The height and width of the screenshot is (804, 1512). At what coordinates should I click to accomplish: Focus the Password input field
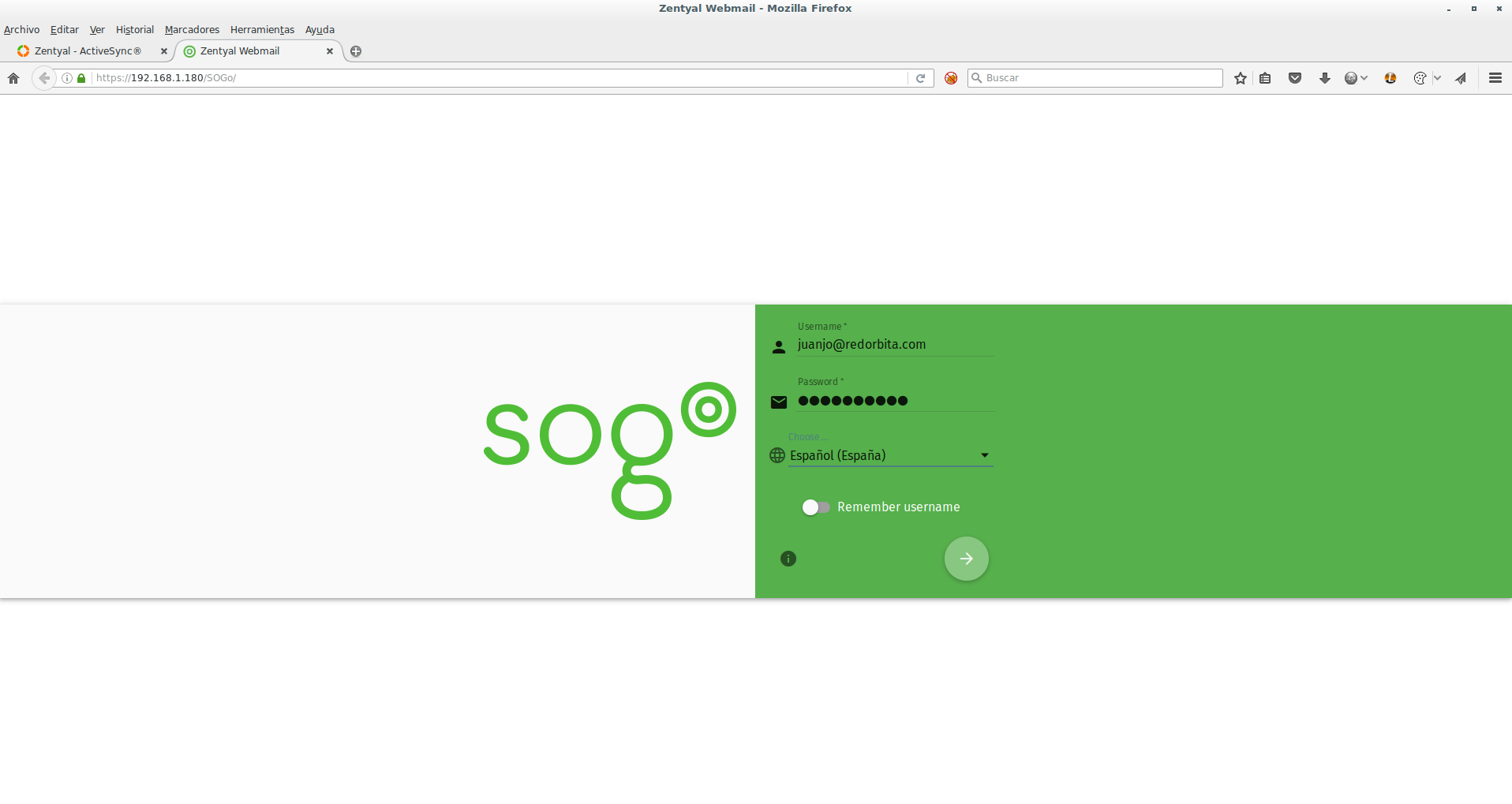(895, 401)
